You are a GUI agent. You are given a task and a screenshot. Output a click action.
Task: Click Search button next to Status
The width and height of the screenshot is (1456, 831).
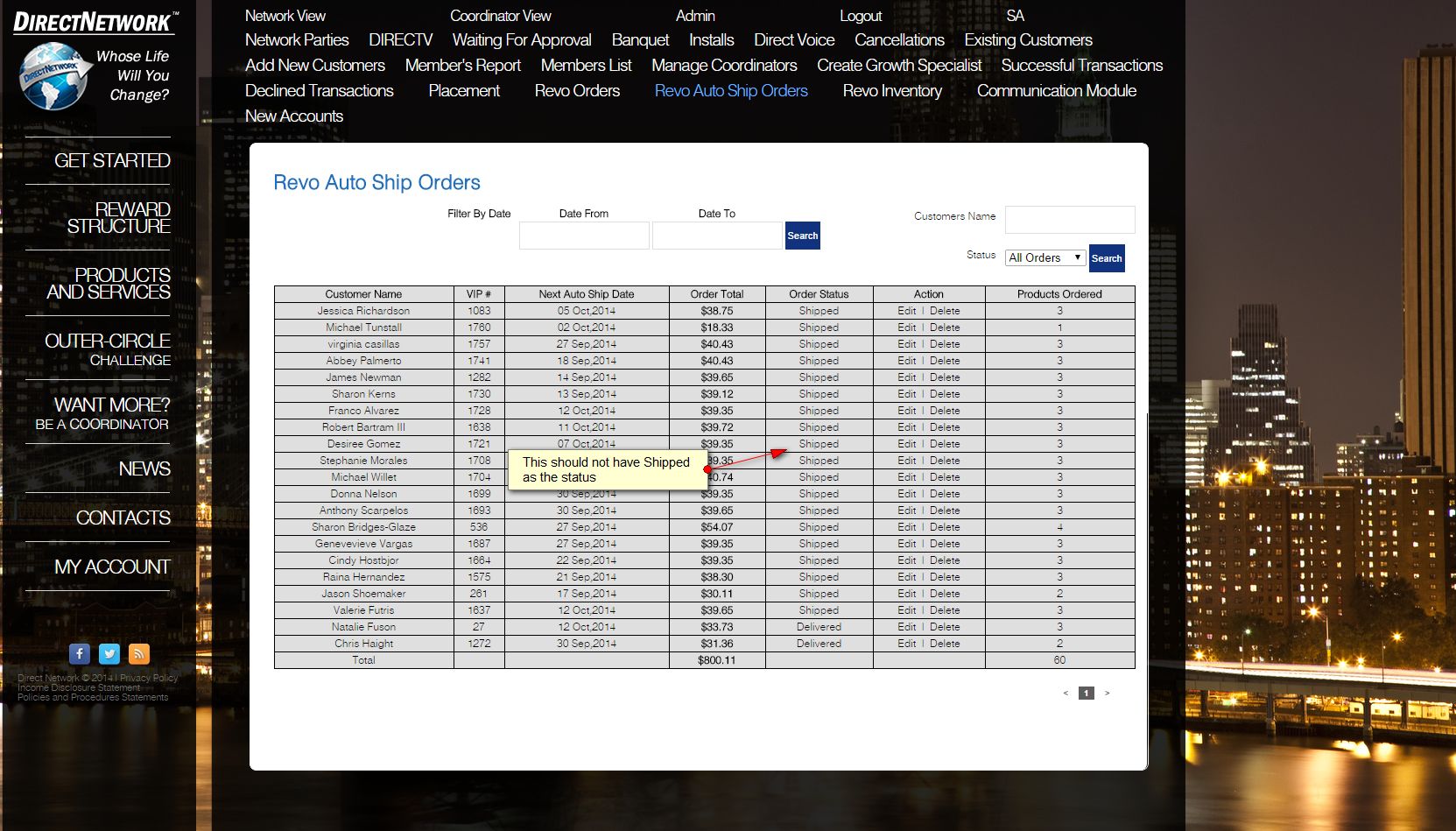(x=1106, y=258)
